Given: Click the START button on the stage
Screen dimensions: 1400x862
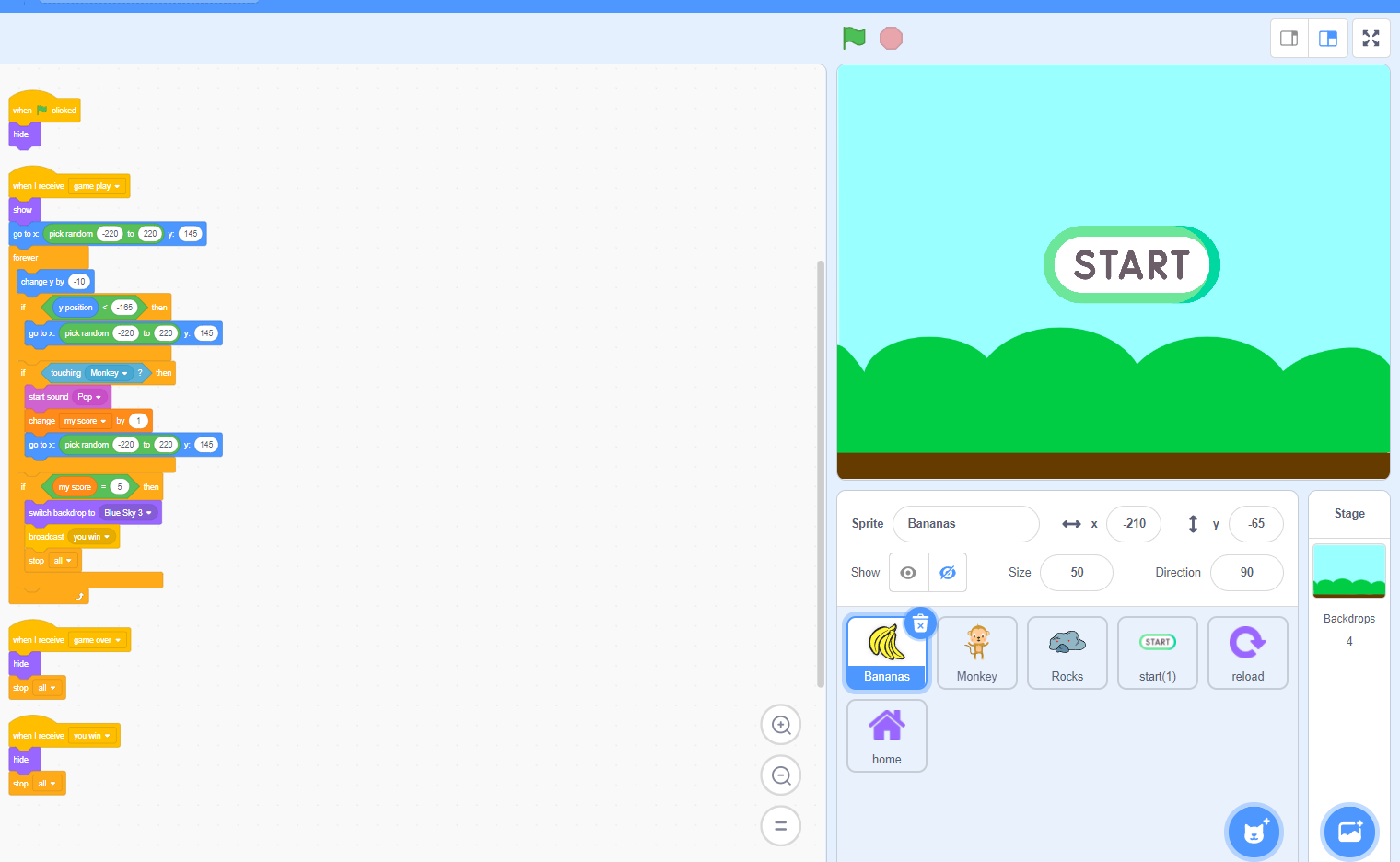Looking at the screenshot, I should pyautogui.click(x=1131, y=264).
